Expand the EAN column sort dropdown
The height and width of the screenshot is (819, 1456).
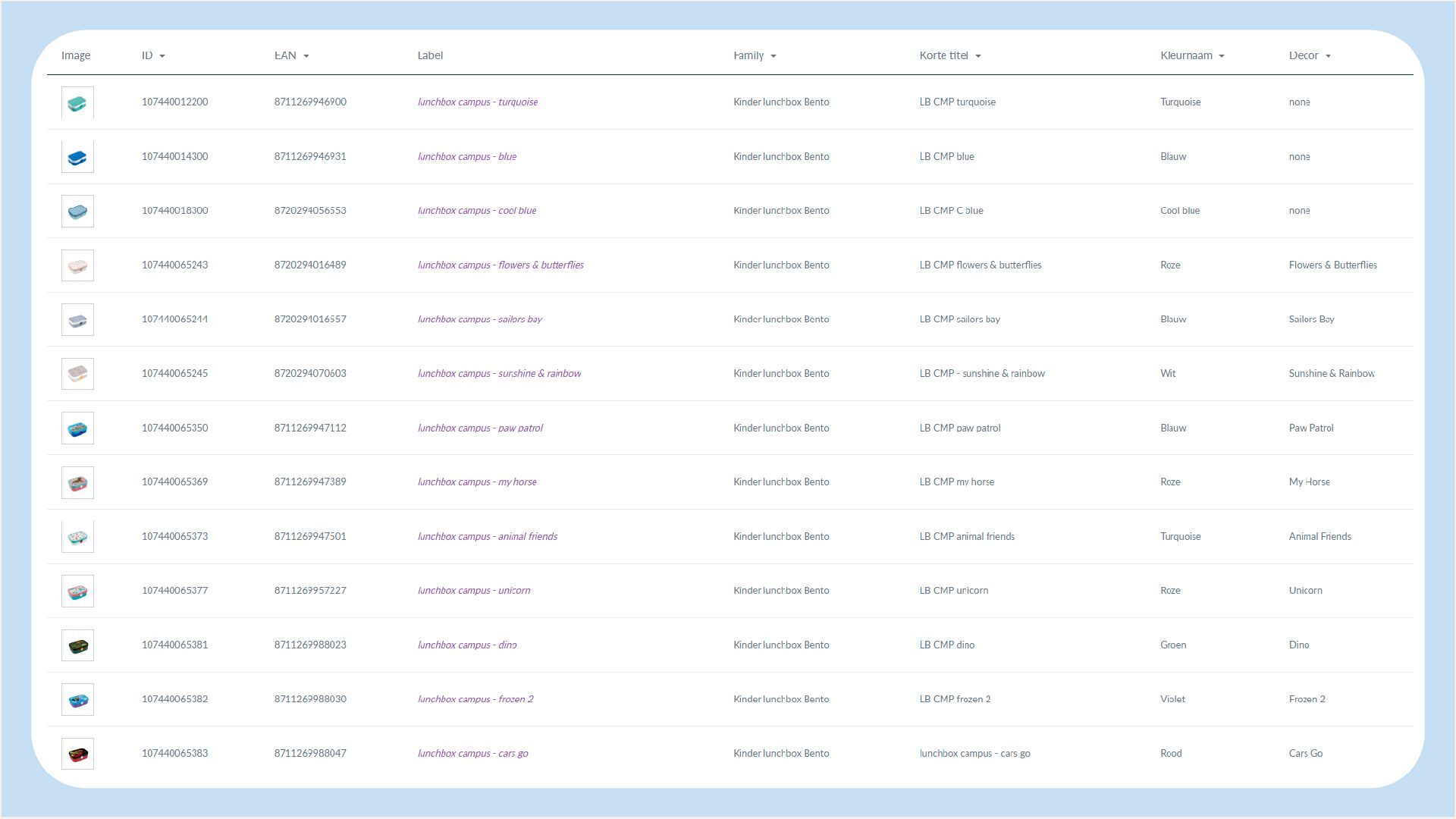pyautogui.click(x=306, y=56)
